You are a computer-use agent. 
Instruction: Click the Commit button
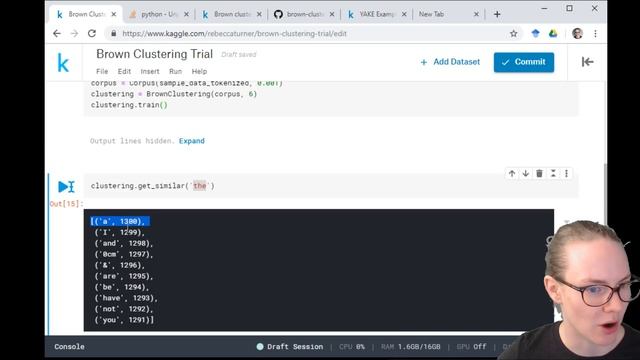tap(524, 62)
